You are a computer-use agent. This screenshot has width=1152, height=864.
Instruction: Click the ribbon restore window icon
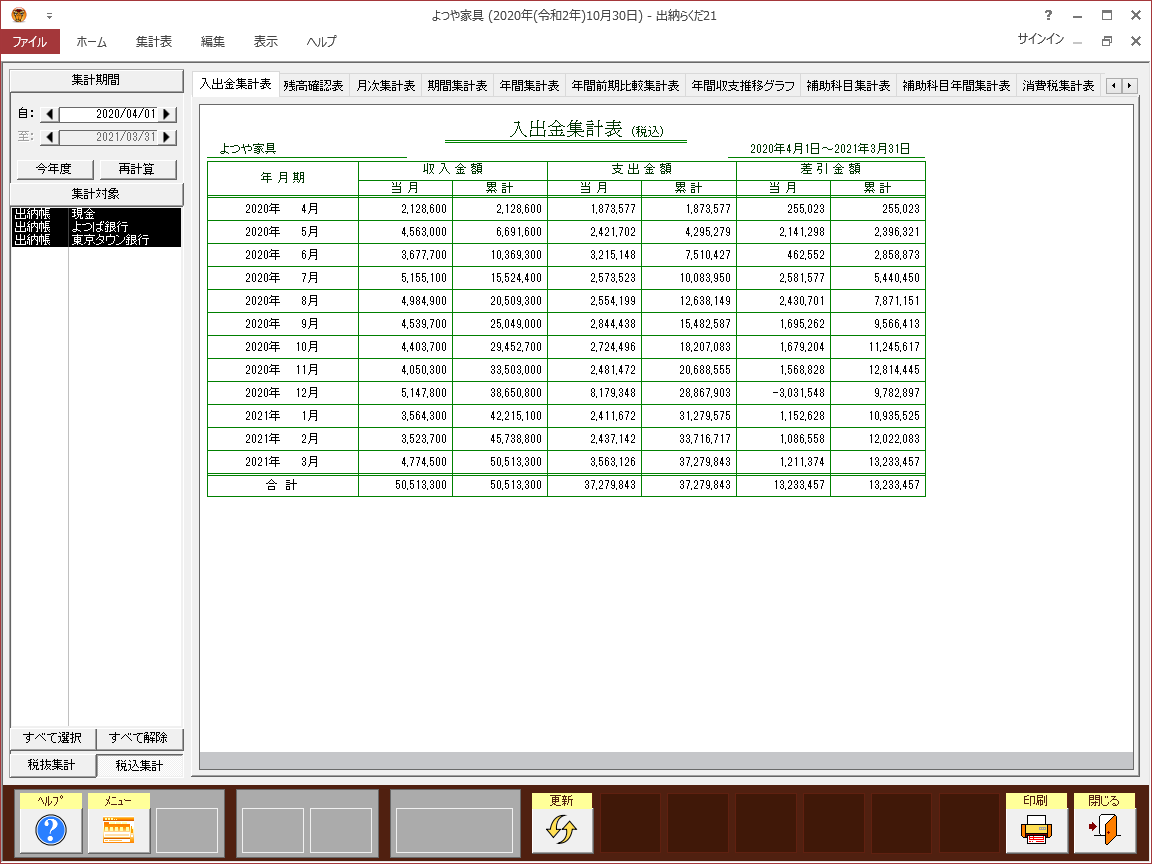click(x=1107, y=41)
